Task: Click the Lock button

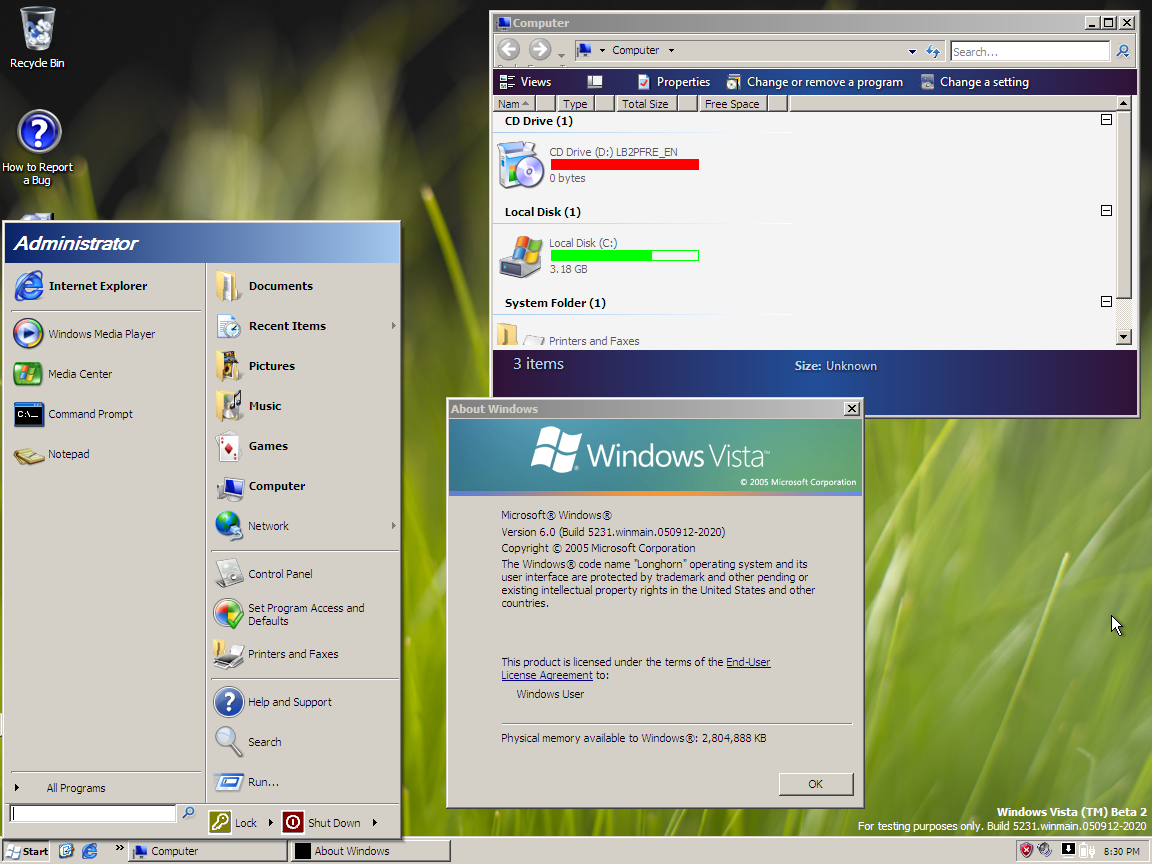Action: click(x=235, y=822)
